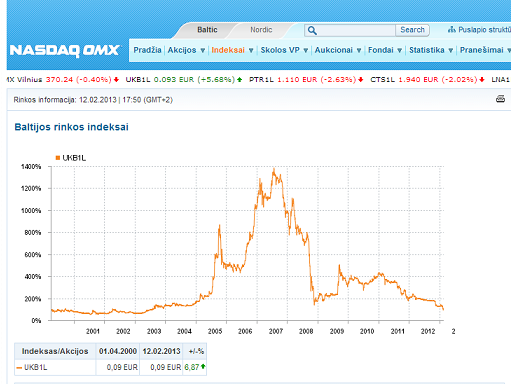
Task: Click the printer icon
Action: click(x=500, y=99)
